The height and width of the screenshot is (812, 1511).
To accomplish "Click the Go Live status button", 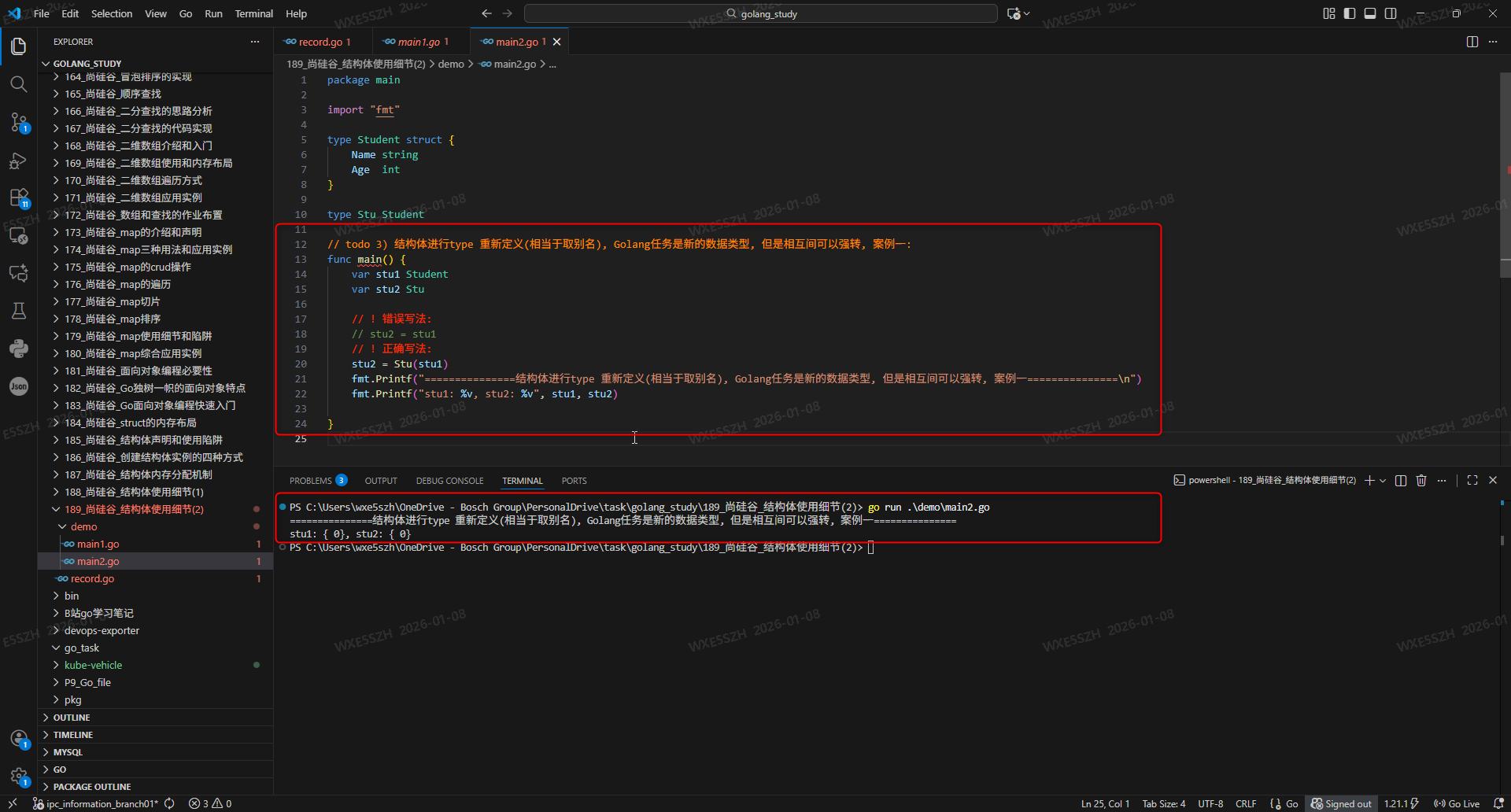I will coord(1456,803).
